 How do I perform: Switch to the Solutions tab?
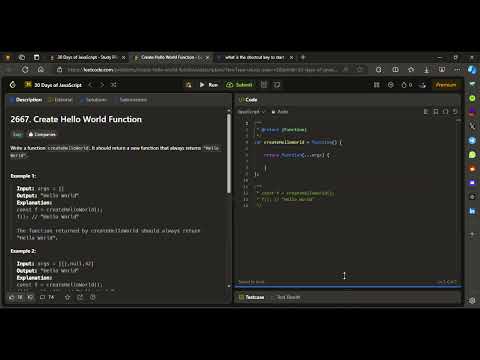pos(93,100)
